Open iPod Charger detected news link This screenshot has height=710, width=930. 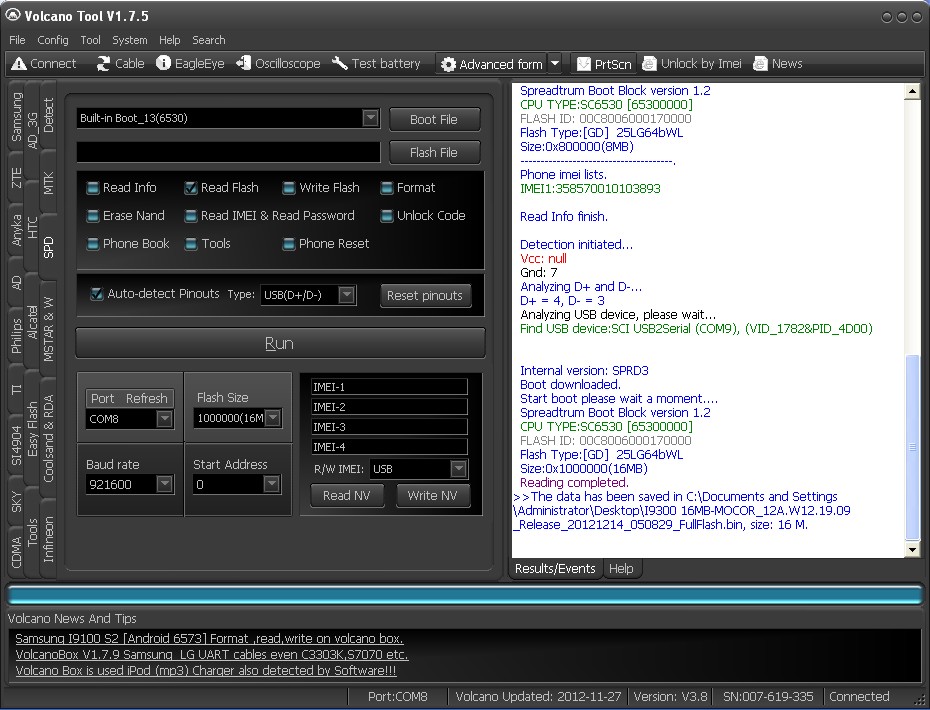pyautogui.click(x=206, y=671)
